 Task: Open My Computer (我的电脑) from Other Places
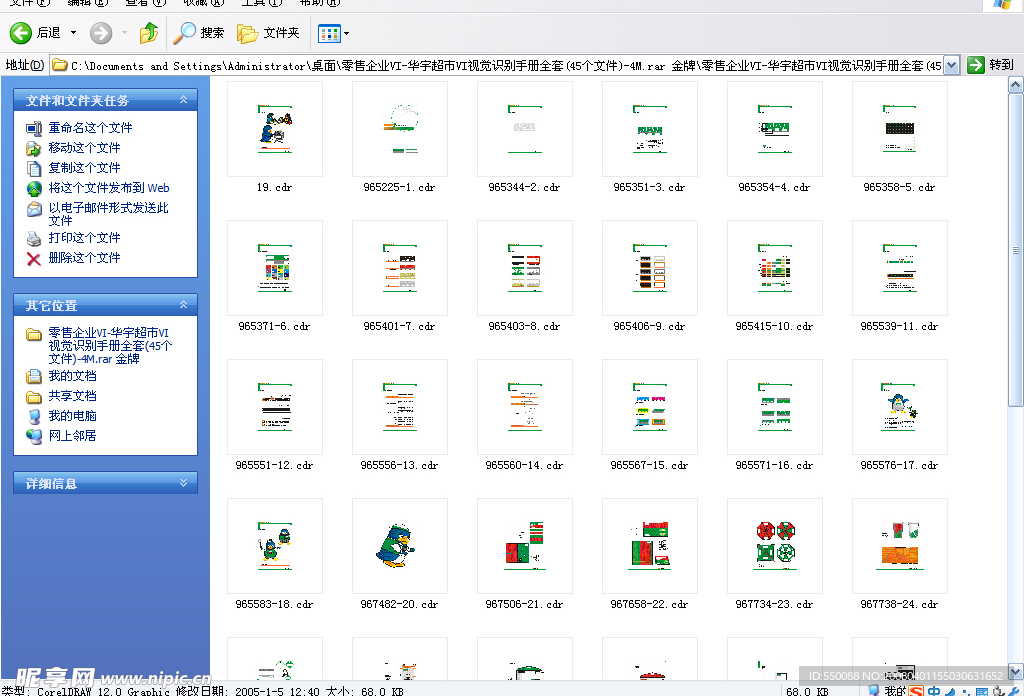point(72,416)
